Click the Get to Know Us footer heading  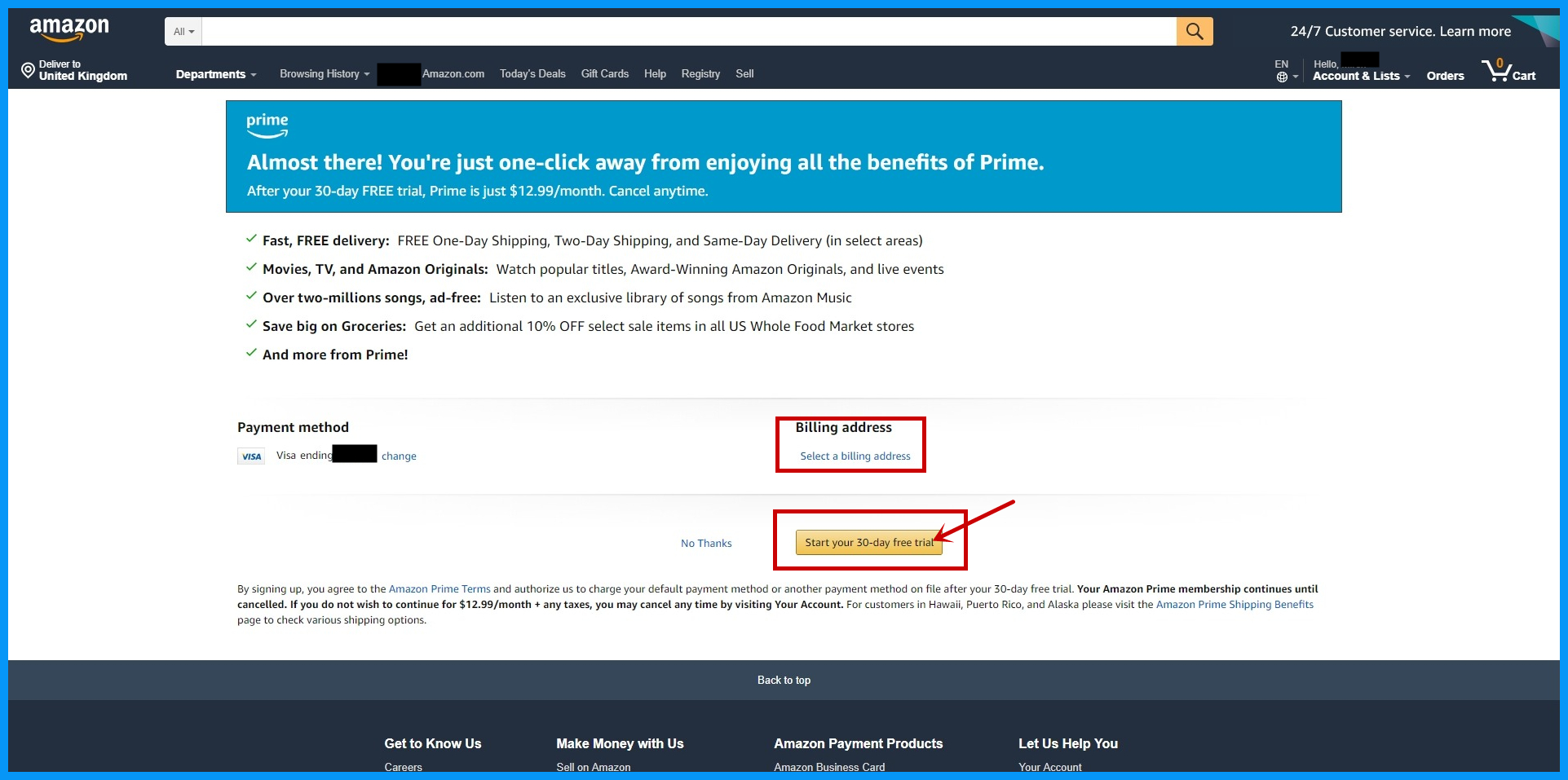tap(433, 743)
